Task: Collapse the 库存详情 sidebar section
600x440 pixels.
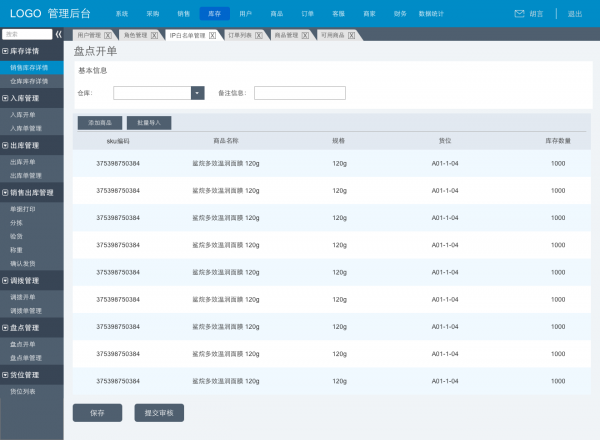Action: point(6,50)
